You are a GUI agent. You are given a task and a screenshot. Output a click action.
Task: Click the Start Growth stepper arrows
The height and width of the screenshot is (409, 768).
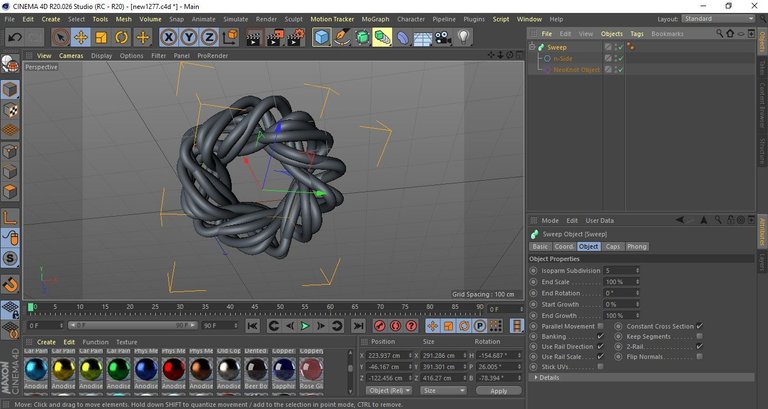pyautogui.click(x=637, y=304)
